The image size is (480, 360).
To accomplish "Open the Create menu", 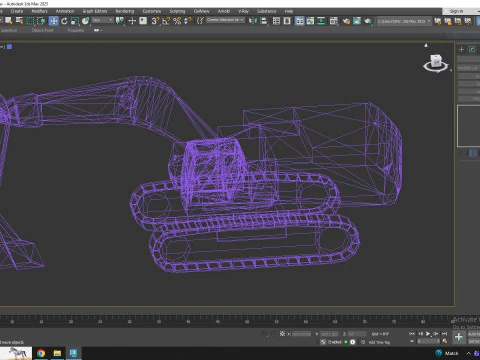I will pyautogui.click(x=17, y=11).
